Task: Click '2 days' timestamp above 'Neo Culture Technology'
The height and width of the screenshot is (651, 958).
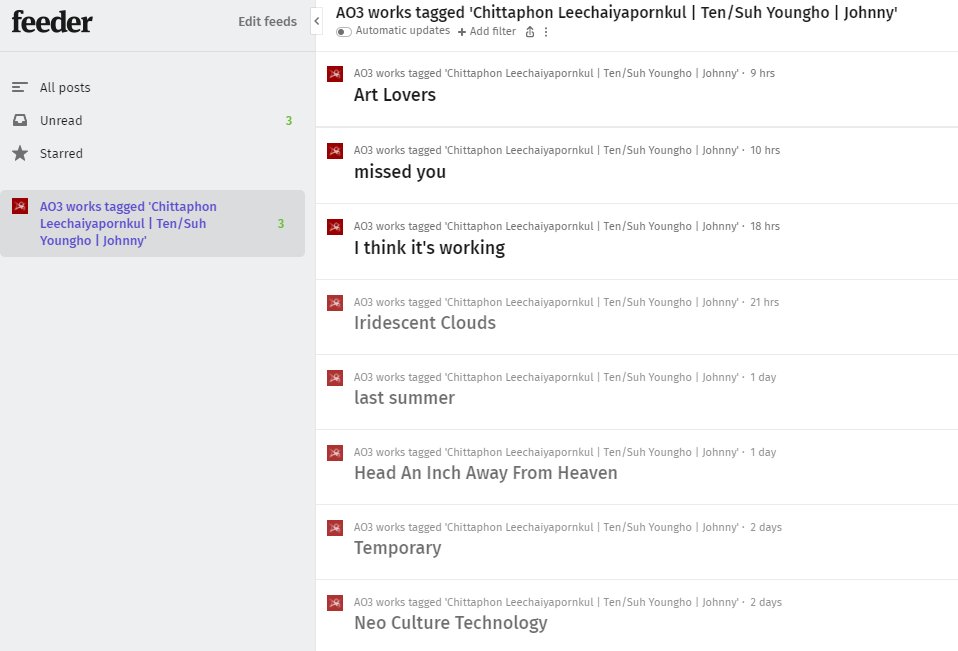Action: tap(766, 602)
